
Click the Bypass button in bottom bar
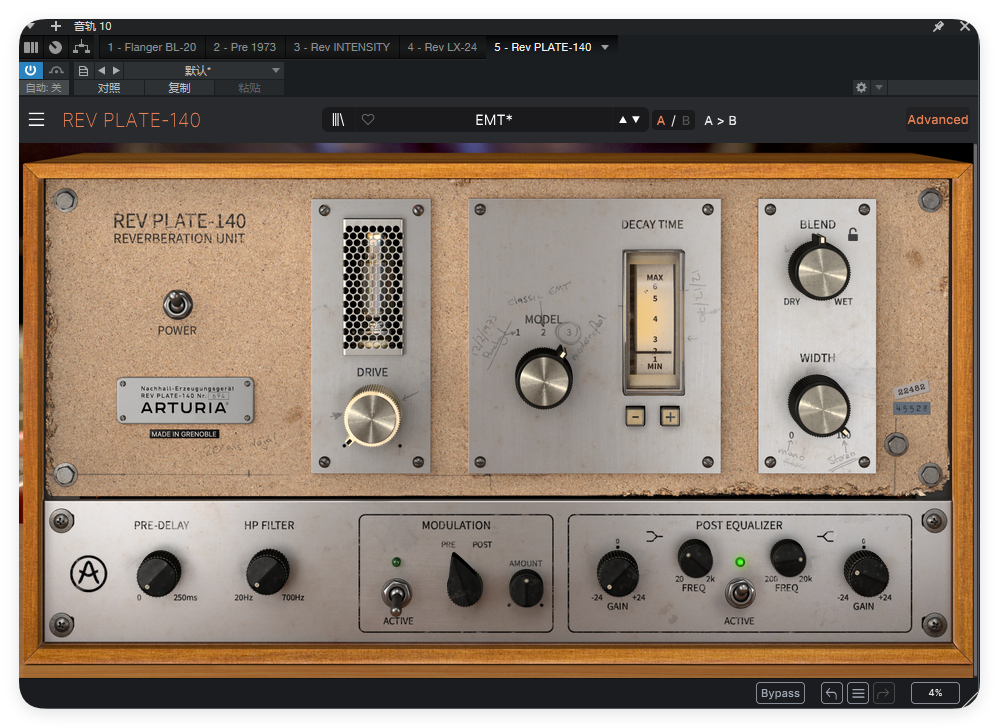(780, 692)
